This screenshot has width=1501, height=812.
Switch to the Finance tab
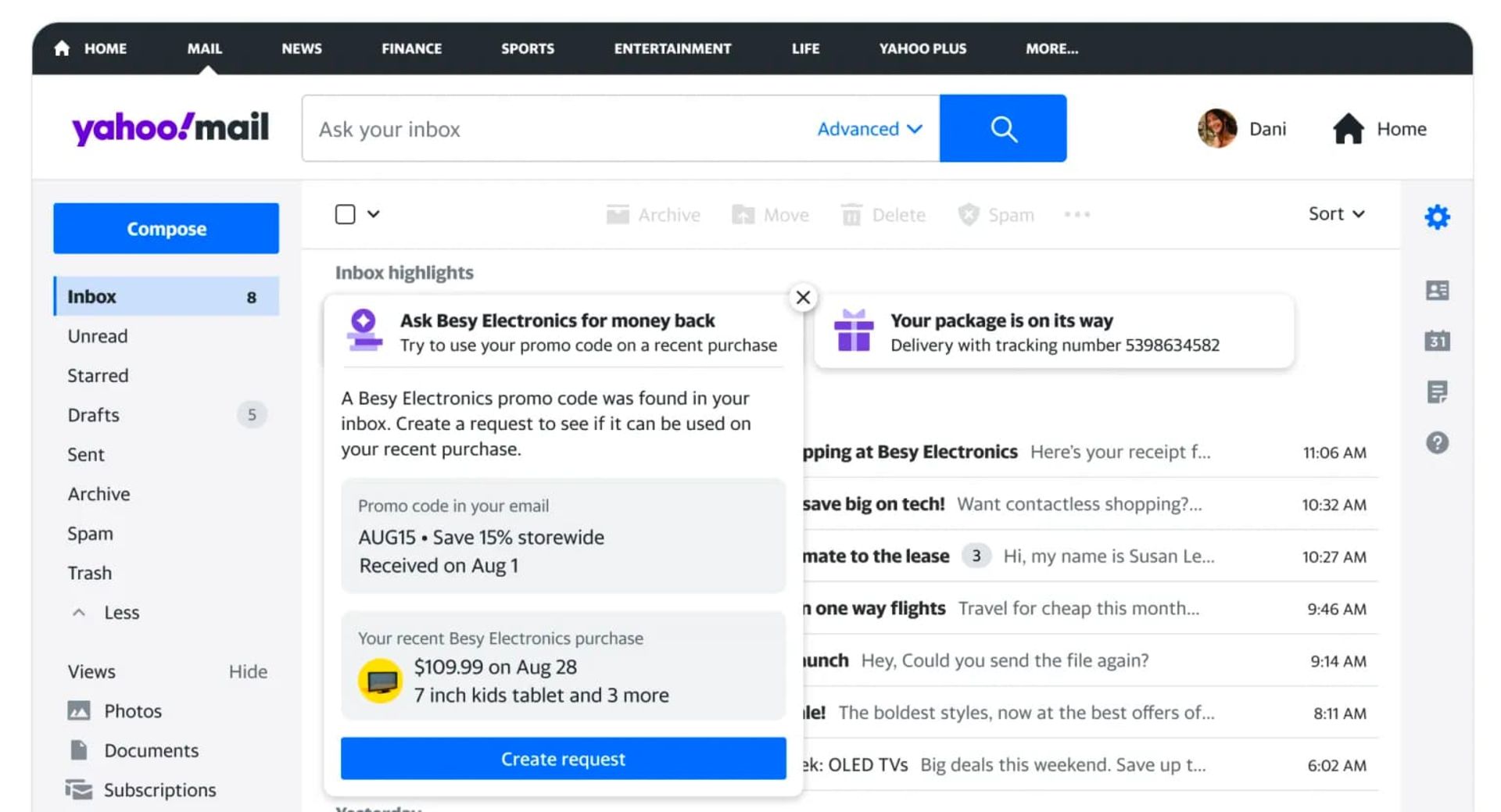(411, 48)
